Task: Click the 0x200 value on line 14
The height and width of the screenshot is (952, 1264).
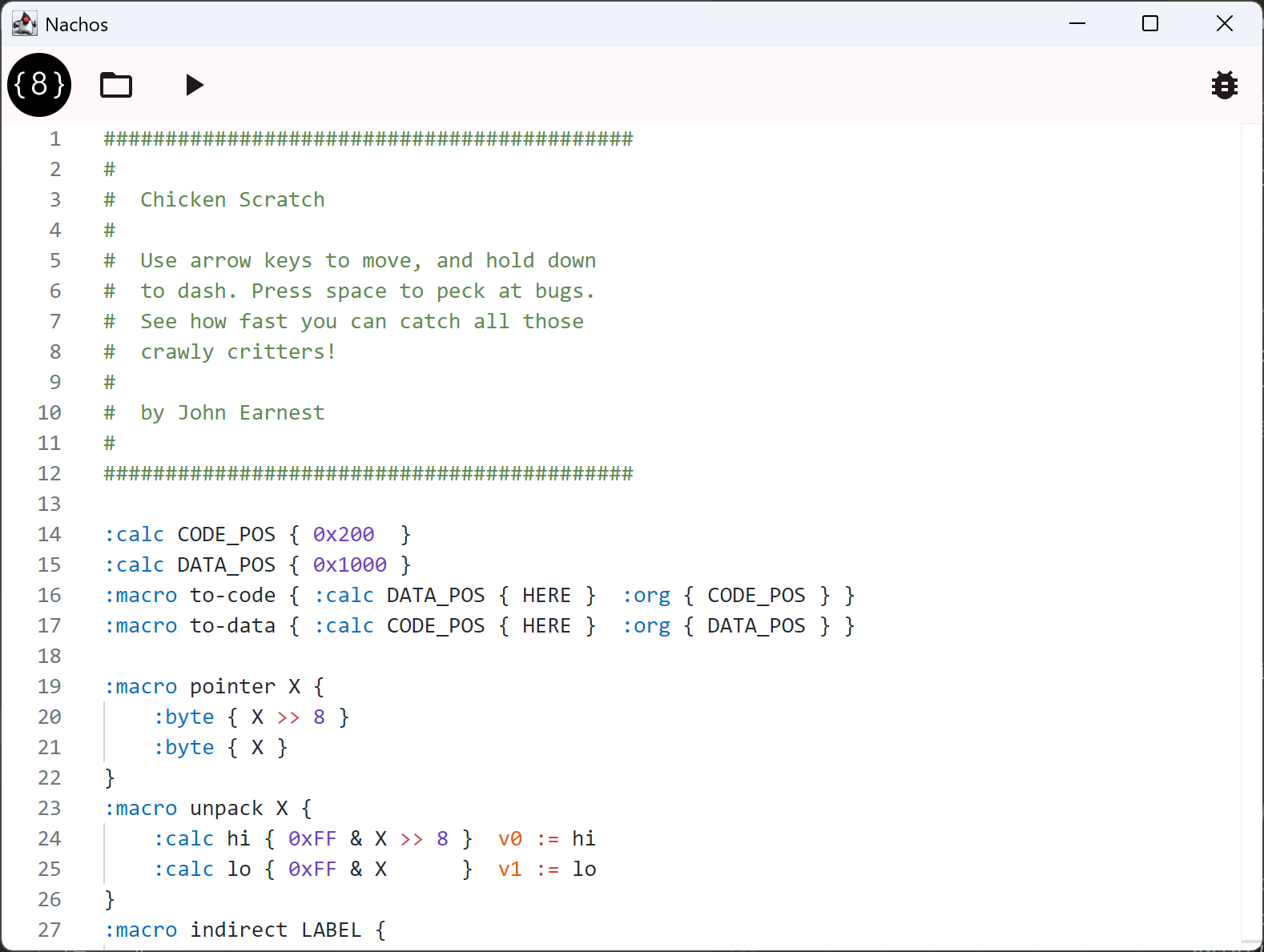Action: (344, 534)
